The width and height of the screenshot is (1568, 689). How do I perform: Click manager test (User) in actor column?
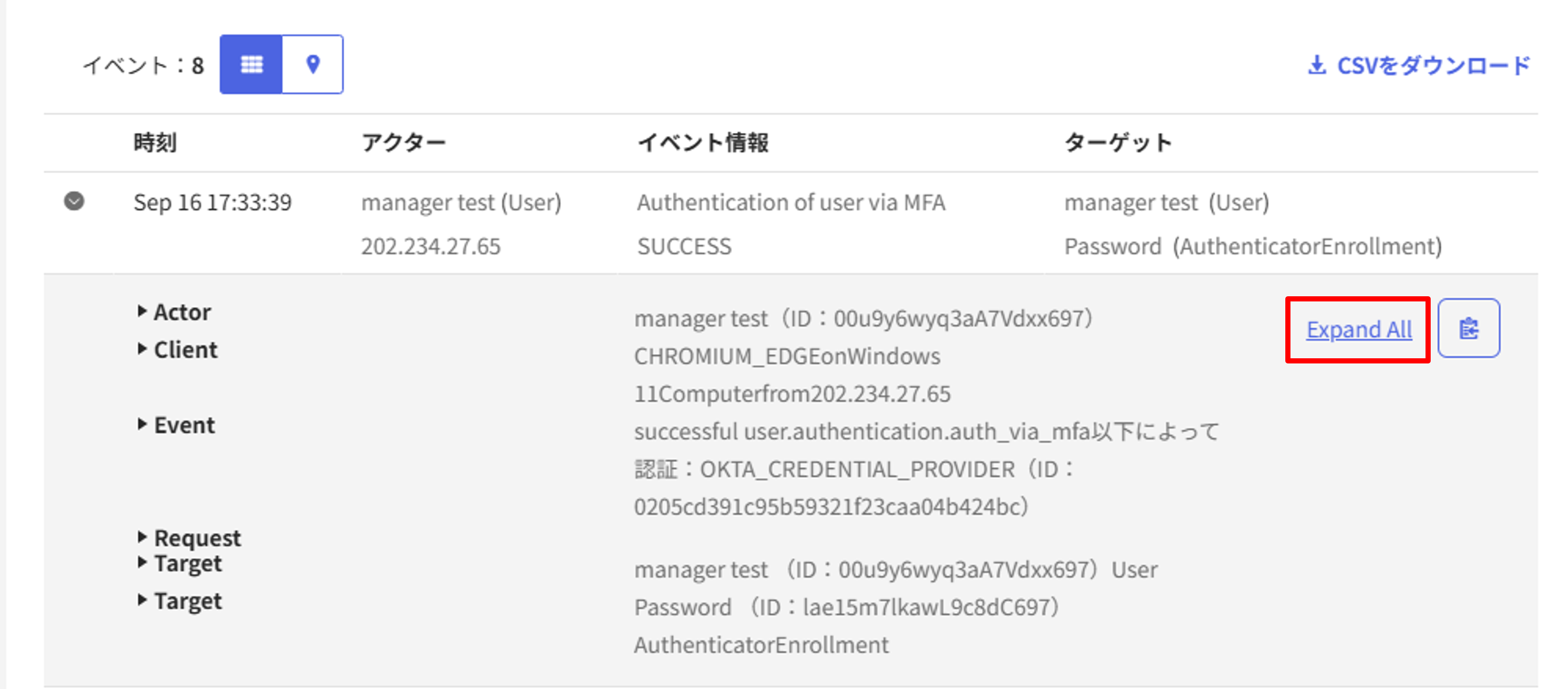[x=461, y=202]
